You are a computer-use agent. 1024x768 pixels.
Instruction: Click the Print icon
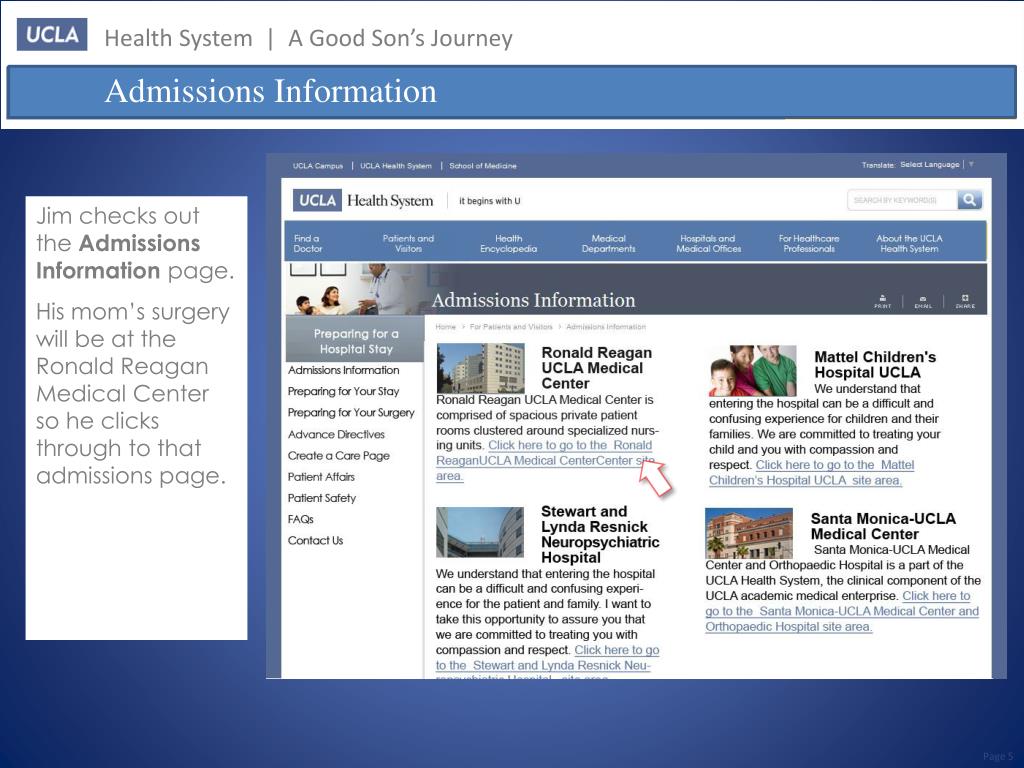(883, 302)
